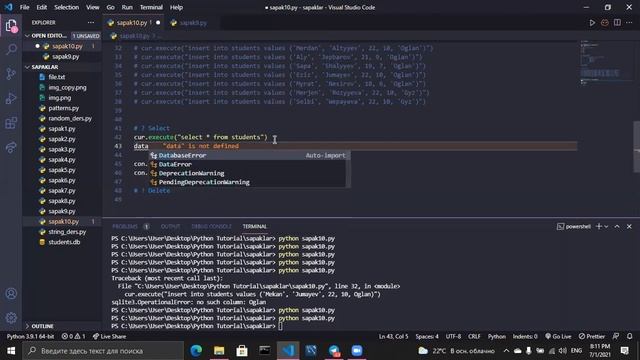The height and width of the screenshot is (360, 640).
Task: Open the Python language mode selector
Action: tap(496, 336)
